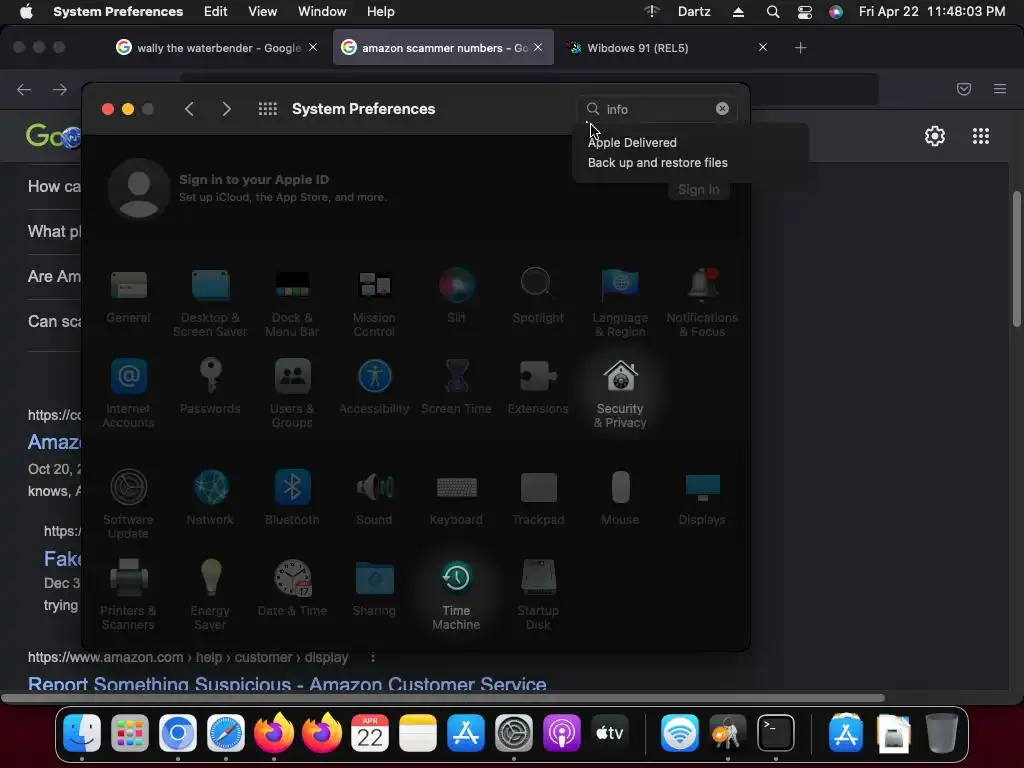The height and width of the screenshot is (768, 1024).
Task: Show all preferences grid button
Action: (x=268, y=109)
